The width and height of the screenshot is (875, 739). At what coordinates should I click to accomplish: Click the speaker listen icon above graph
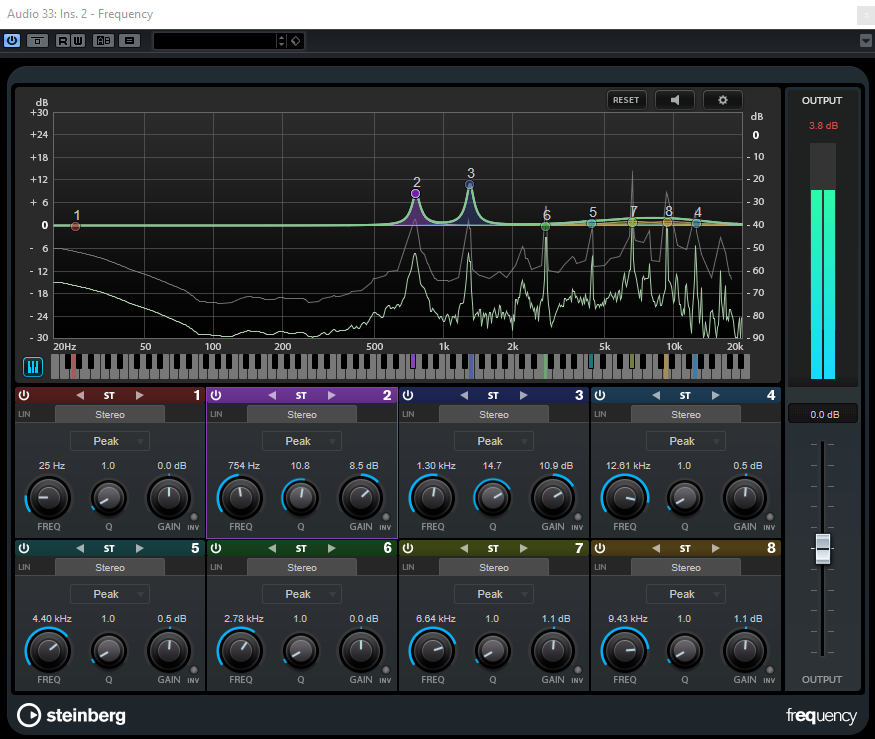click(x=675, y=100)
